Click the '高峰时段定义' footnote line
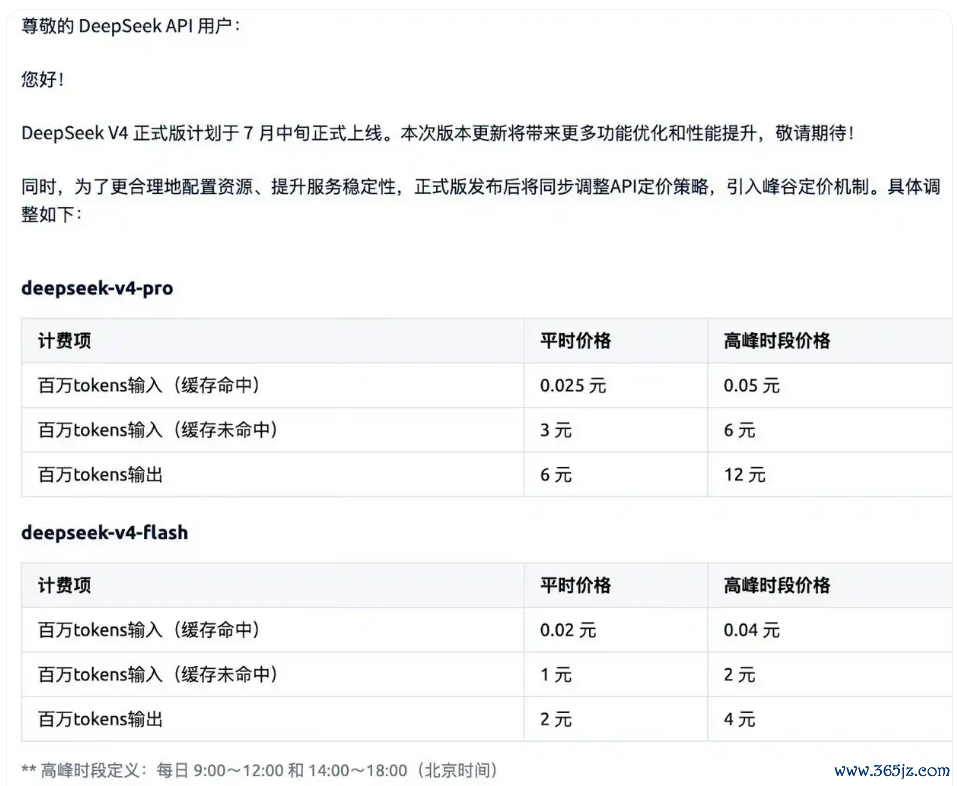 260,770
